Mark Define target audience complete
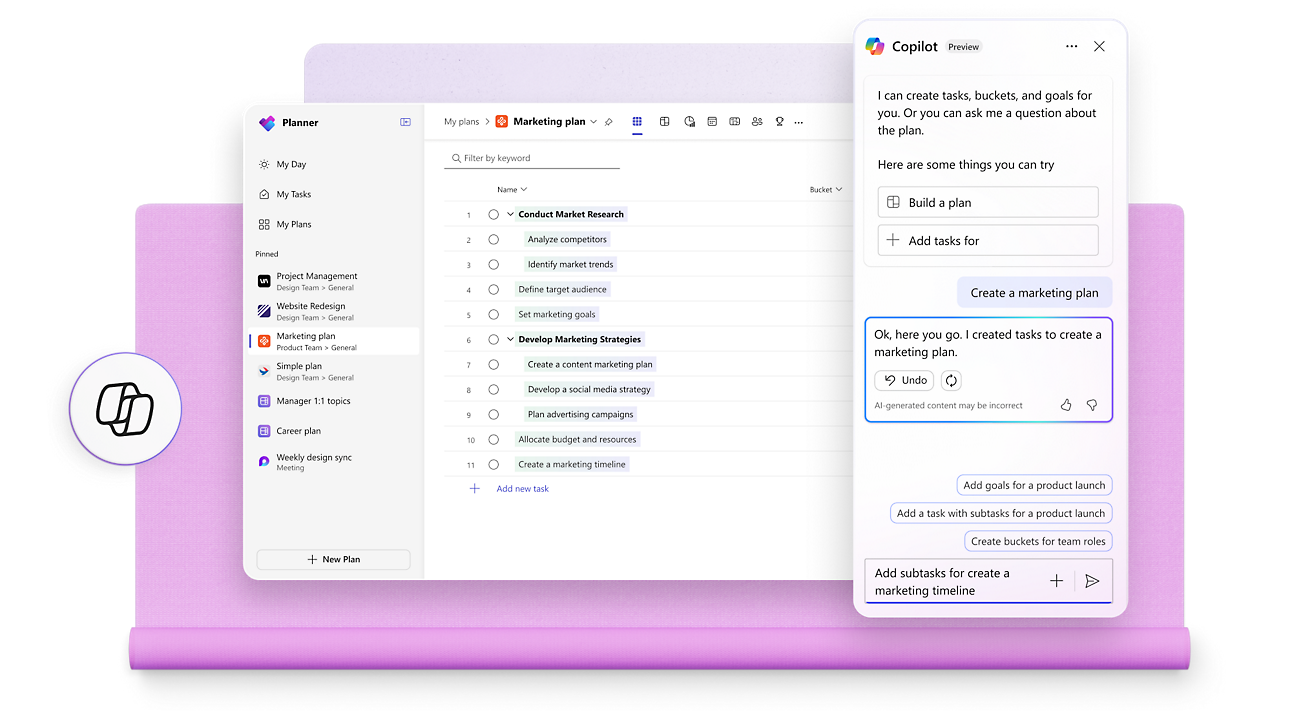 pos(493,289)
